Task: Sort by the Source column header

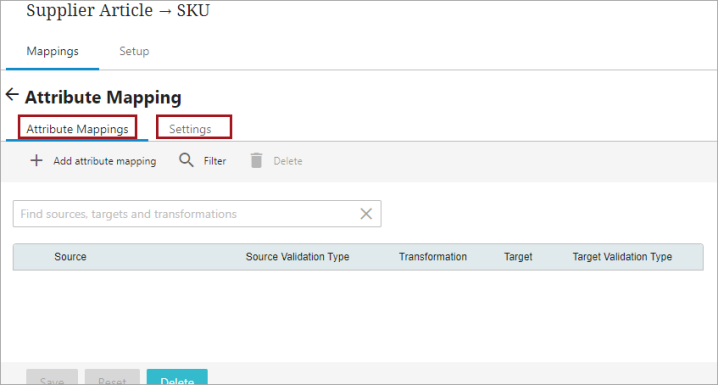Action: click(x=70, y=257)
